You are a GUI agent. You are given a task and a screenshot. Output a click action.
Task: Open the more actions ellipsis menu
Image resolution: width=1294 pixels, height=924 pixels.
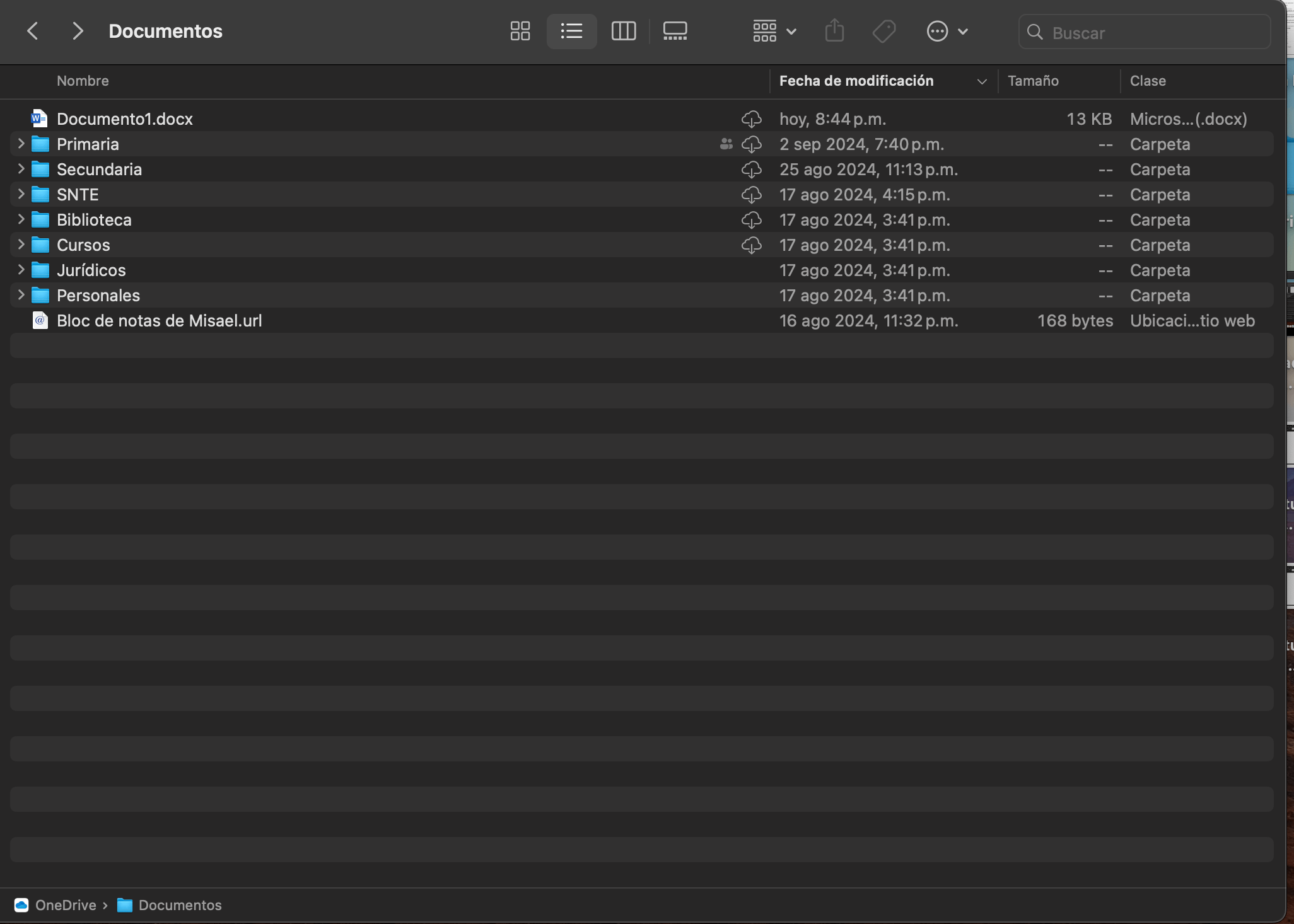tap(947, 31)
